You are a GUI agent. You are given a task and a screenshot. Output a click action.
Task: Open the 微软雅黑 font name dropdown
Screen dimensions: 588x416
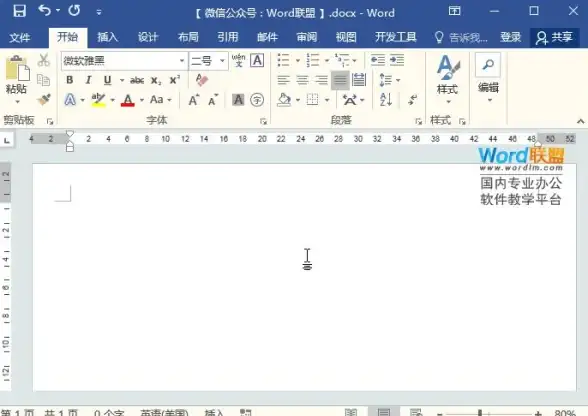[x=182, y=61]
